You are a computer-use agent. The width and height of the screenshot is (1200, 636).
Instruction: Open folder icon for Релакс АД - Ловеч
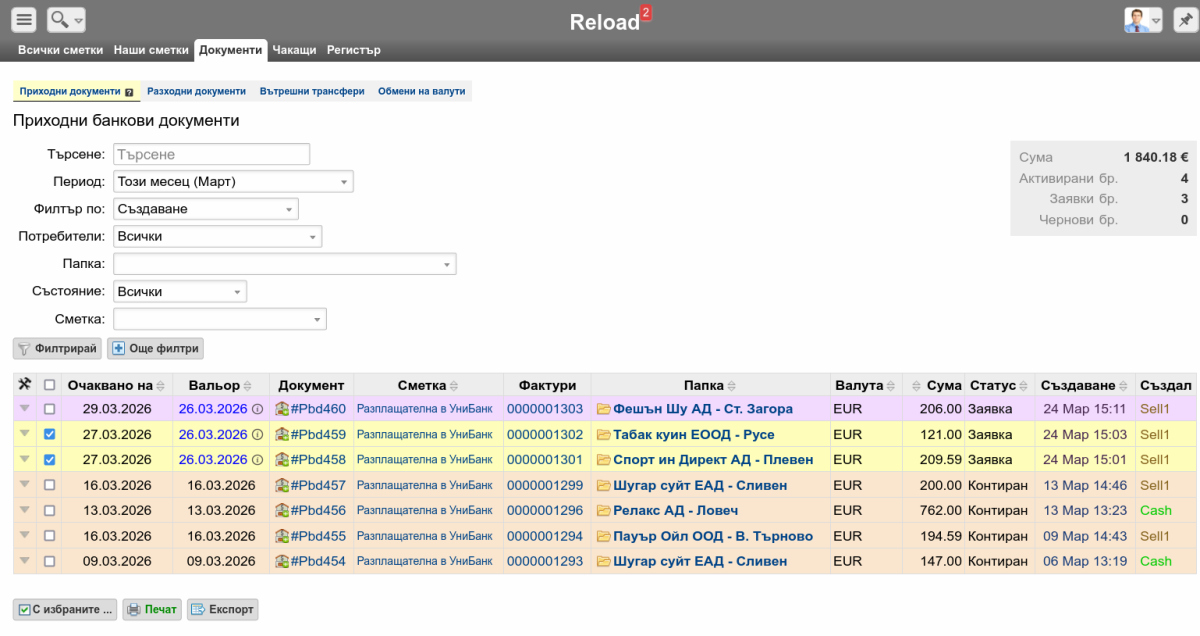[603, 511]
